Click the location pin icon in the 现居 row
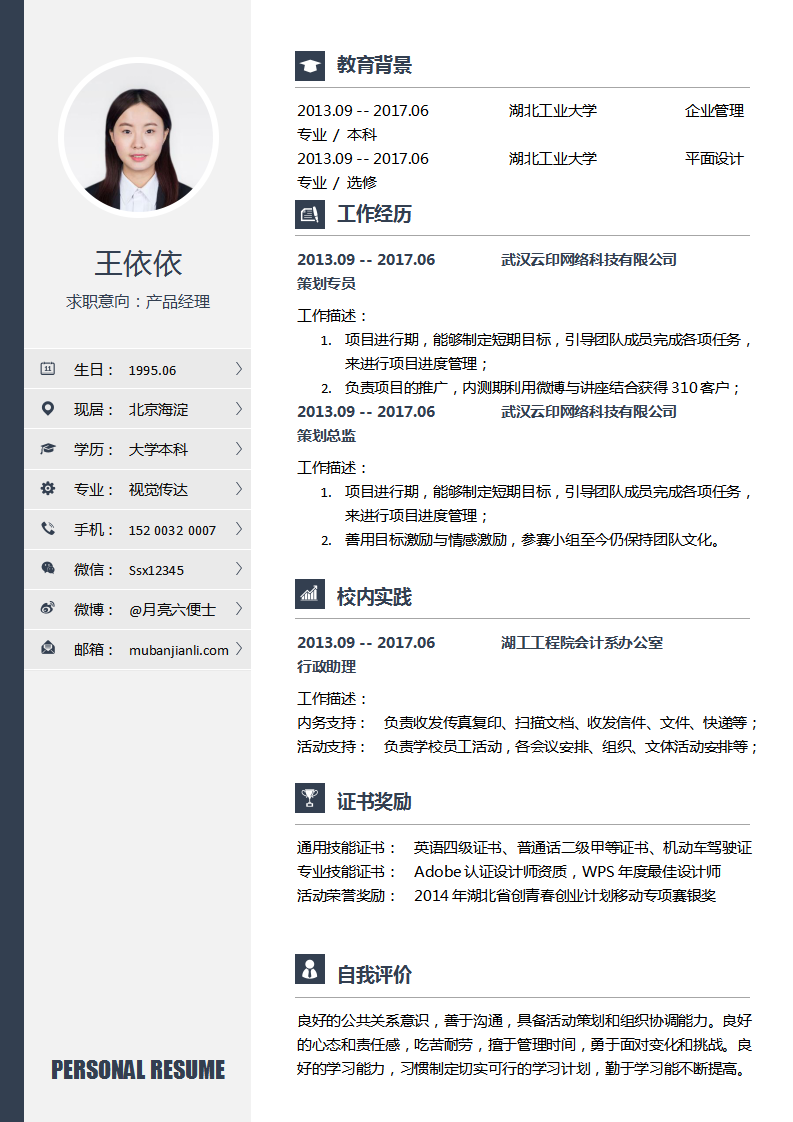The height and width of the screenshot is (1122, 793). point(48,409)
